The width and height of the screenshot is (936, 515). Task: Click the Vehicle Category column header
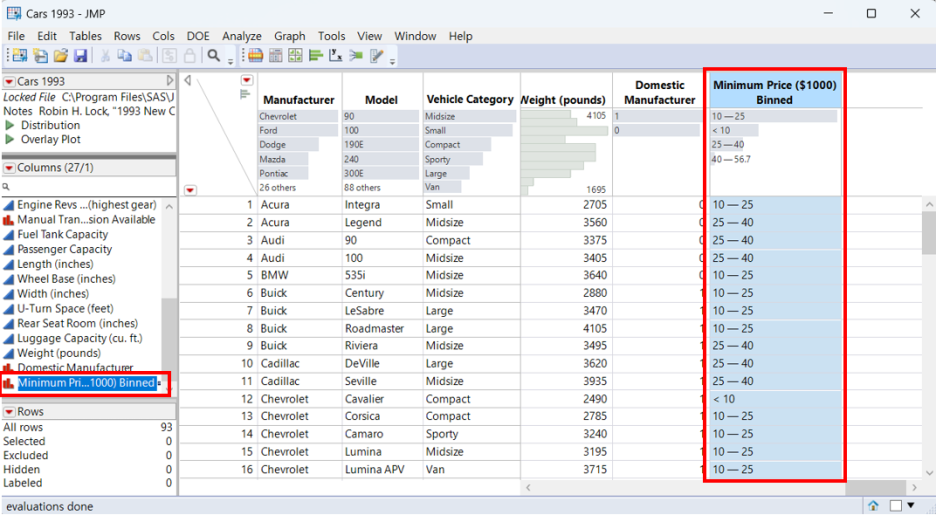coord(470,99)
